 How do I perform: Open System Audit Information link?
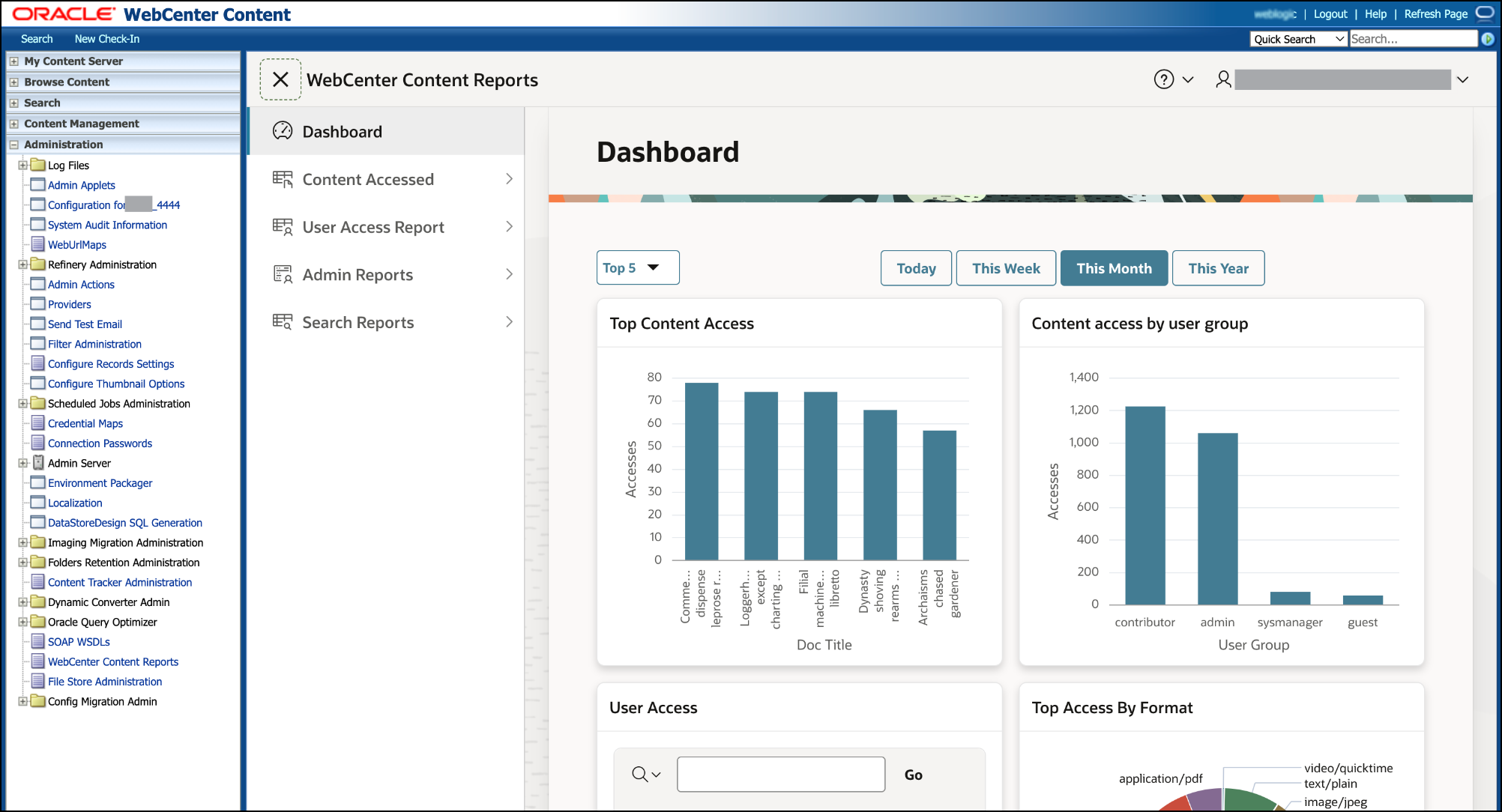[107, 225]
